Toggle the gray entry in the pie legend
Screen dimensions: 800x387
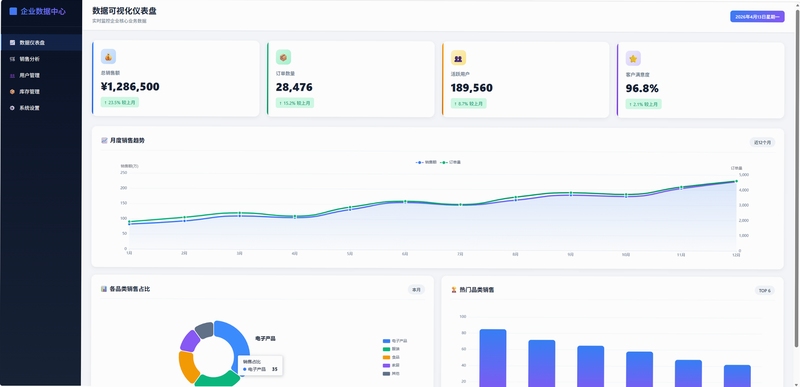[391, 373]
